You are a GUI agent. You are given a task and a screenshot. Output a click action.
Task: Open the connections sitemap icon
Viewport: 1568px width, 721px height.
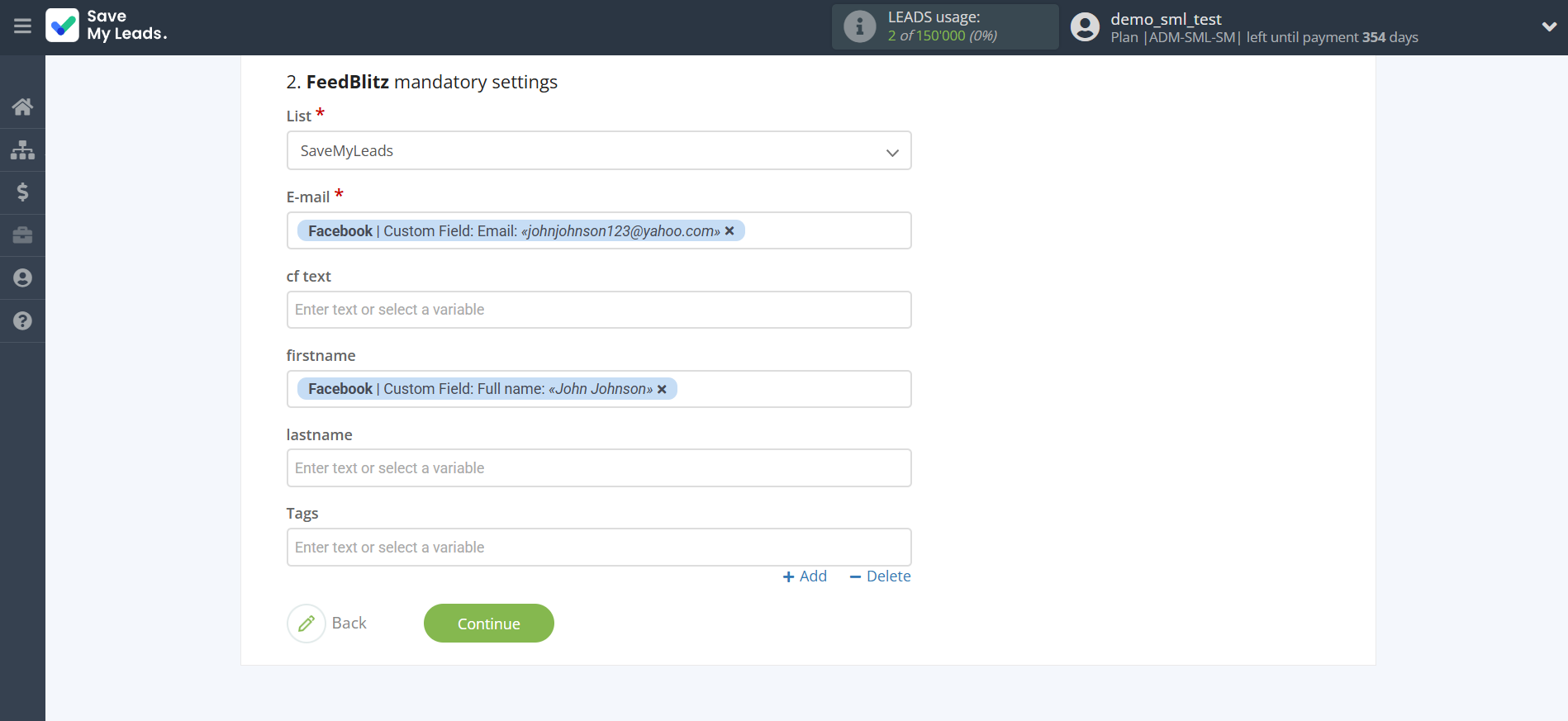coord(22,149)
